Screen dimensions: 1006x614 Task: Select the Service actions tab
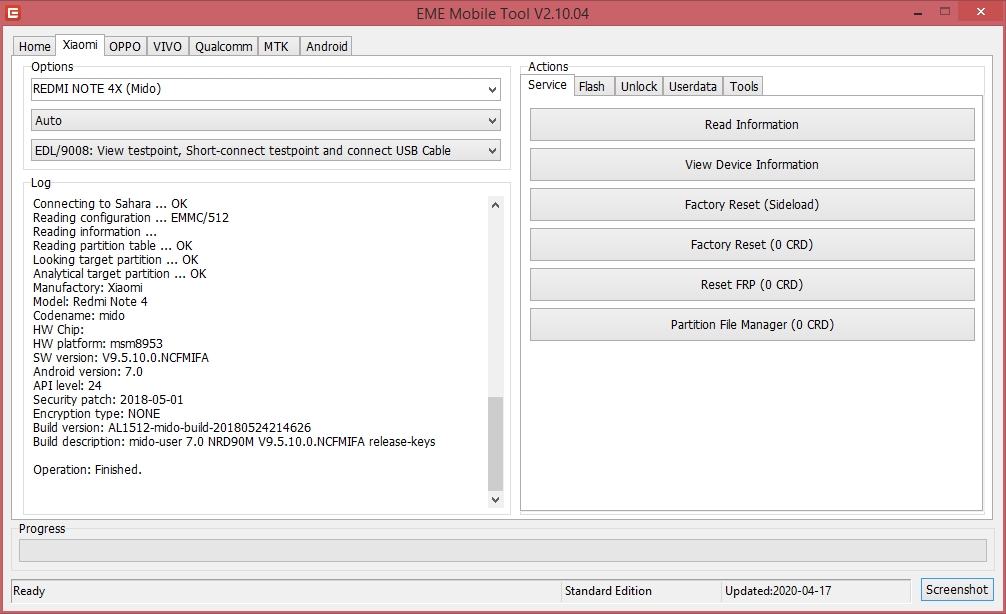point(547,85)
